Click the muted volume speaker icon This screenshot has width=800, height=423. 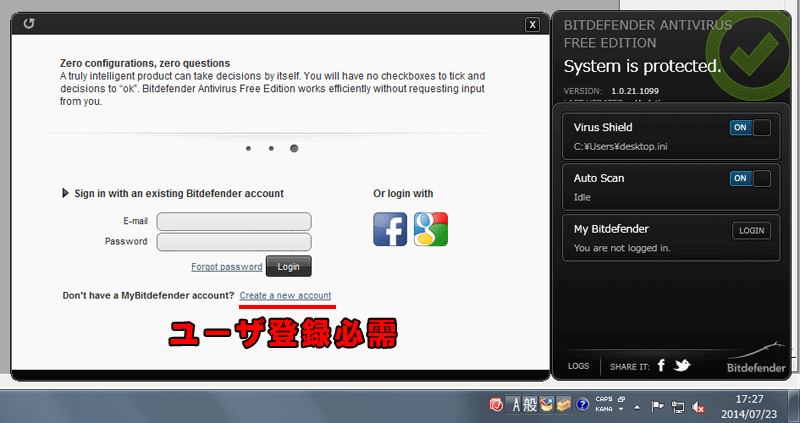(698, 407)
